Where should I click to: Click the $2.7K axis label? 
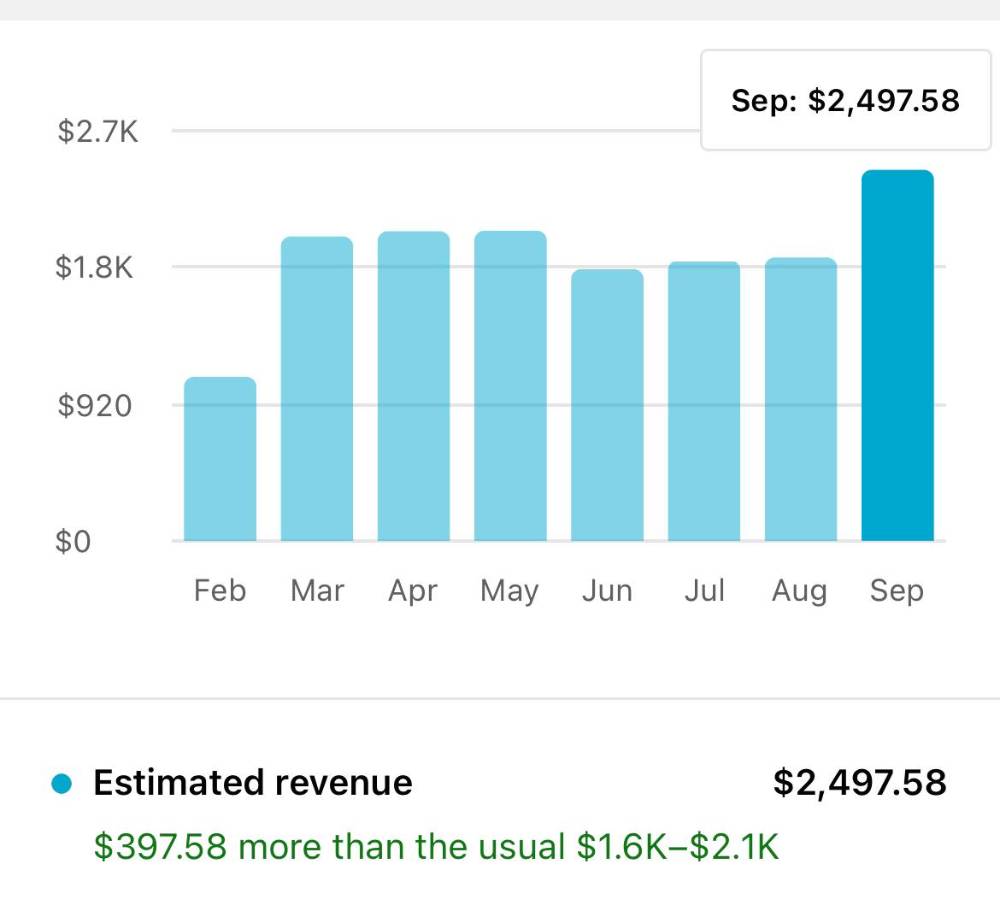click(x=98, y=131)
